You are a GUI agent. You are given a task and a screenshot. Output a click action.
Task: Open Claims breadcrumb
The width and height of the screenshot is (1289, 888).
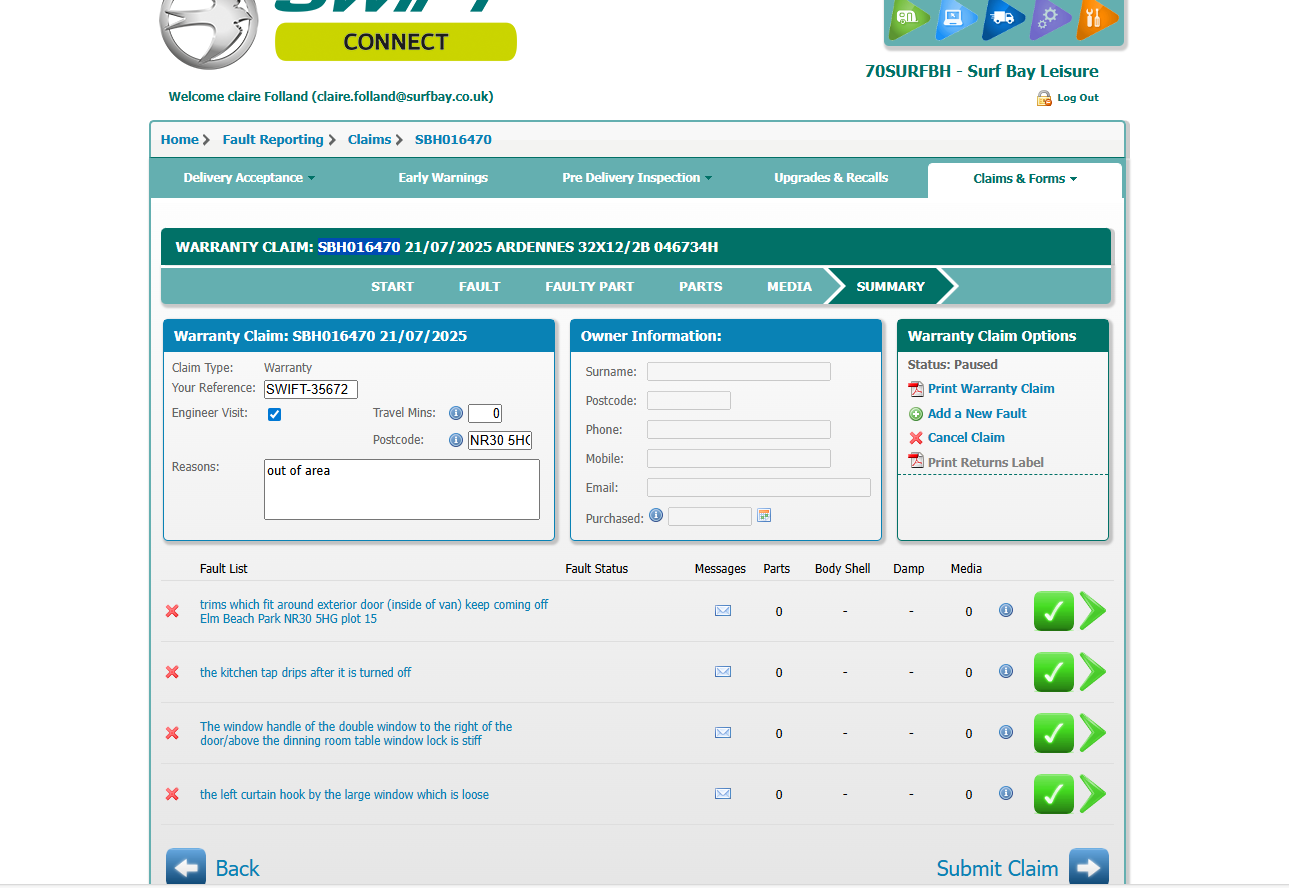[x=369, y=140]
